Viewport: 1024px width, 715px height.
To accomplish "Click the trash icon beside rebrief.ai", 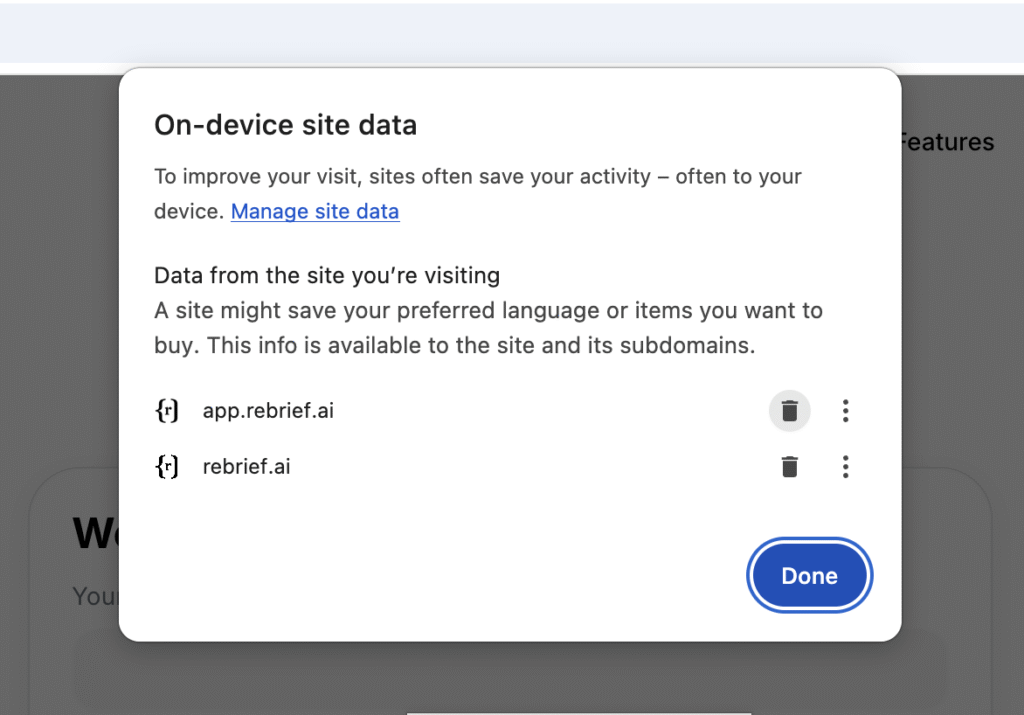I will click(x=790, y=467).
